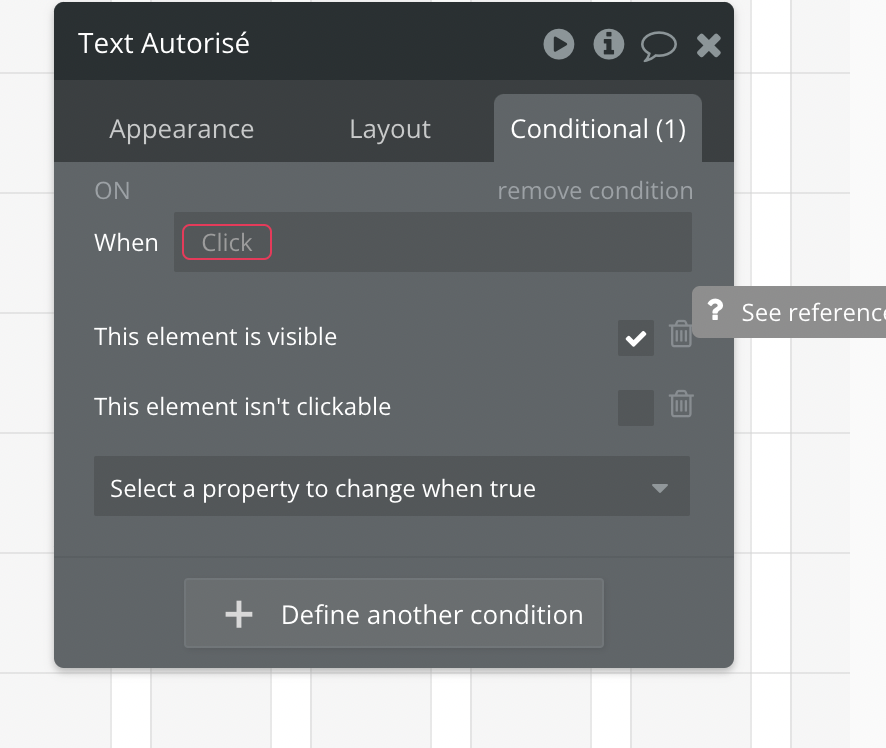Click the question mark reference icon
Image resolution: width=886 pixels, height=748 pixels.
click(715, 310)
